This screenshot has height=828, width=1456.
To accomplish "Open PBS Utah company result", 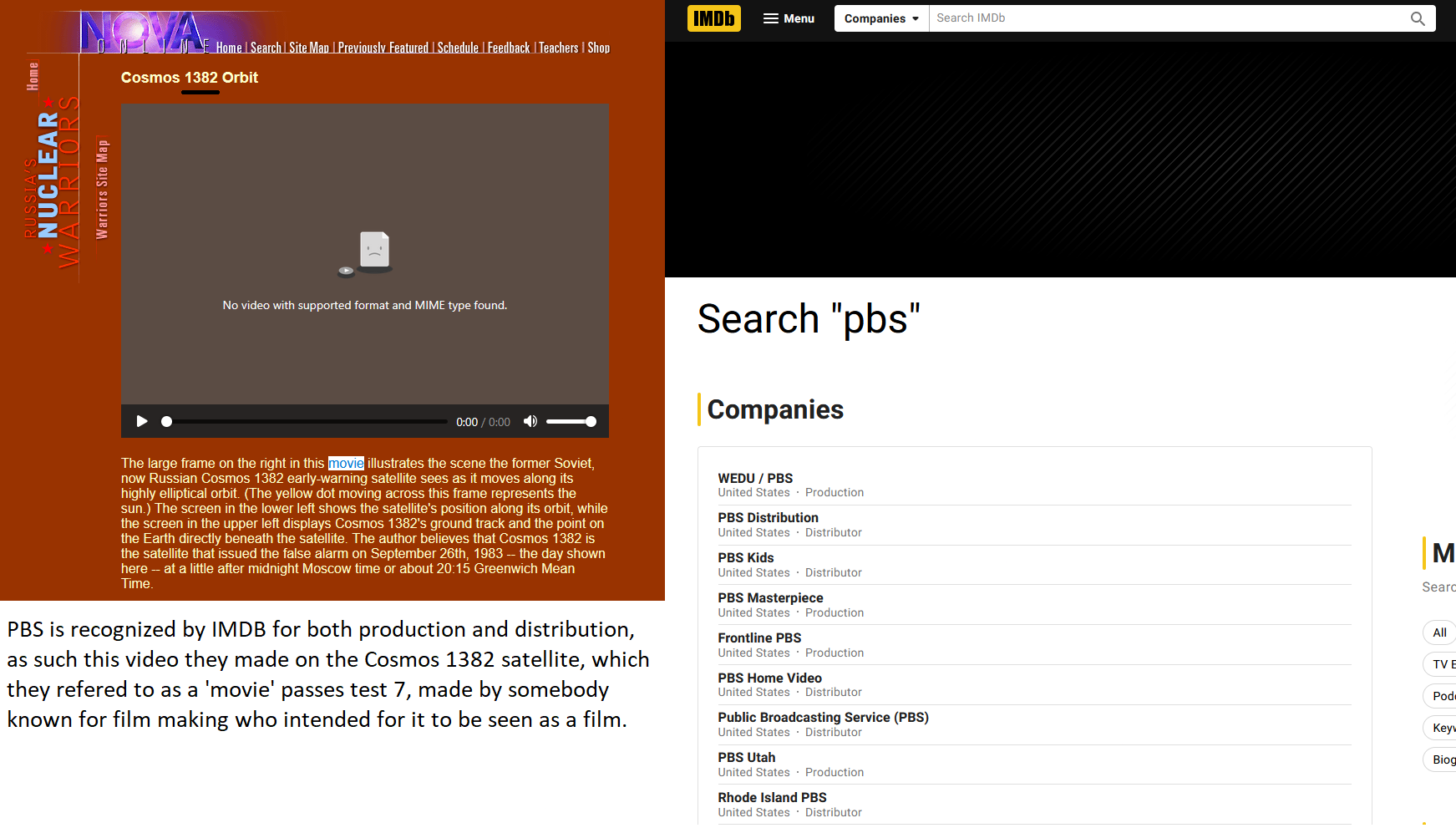I will point(747,758).
